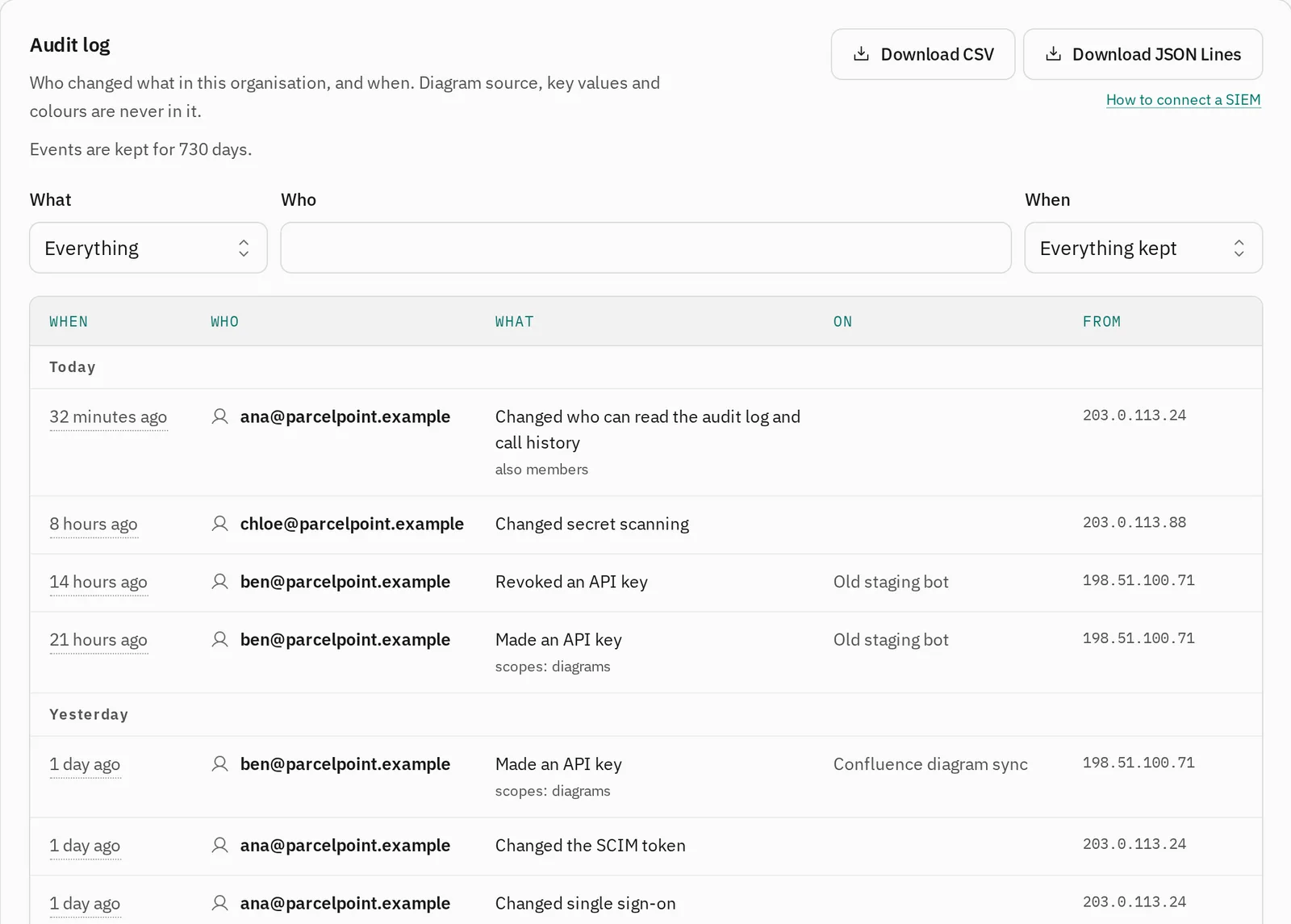Click the user icon beside chloe@parcelpoint.example

click(219, 524)
